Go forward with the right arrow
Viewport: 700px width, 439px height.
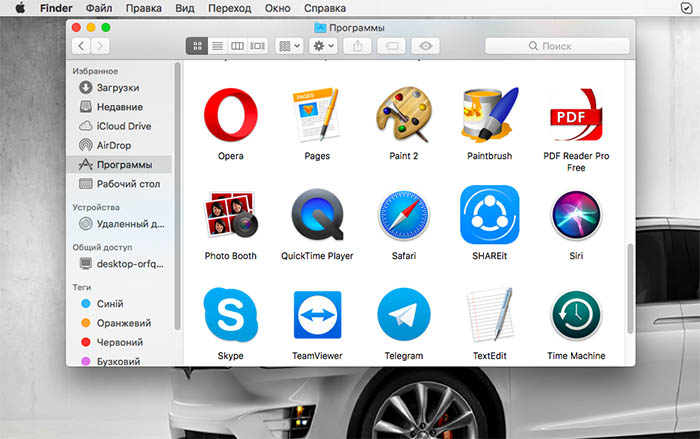100,46
